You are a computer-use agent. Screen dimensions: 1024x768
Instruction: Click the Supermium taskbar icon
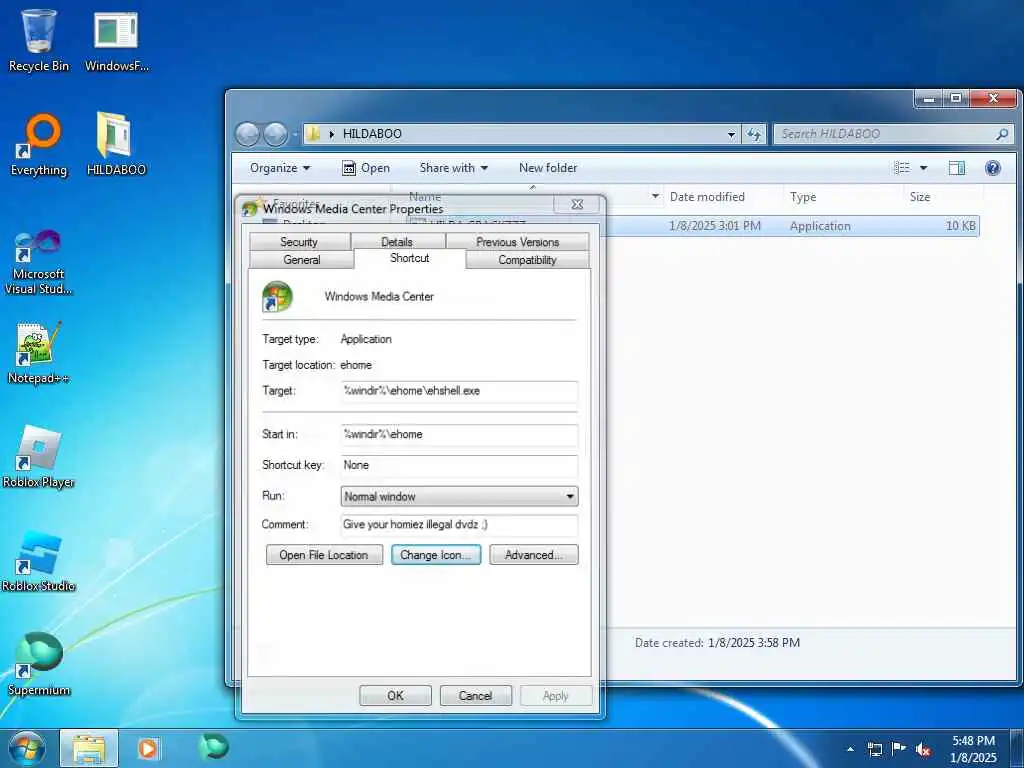point(214,746)
